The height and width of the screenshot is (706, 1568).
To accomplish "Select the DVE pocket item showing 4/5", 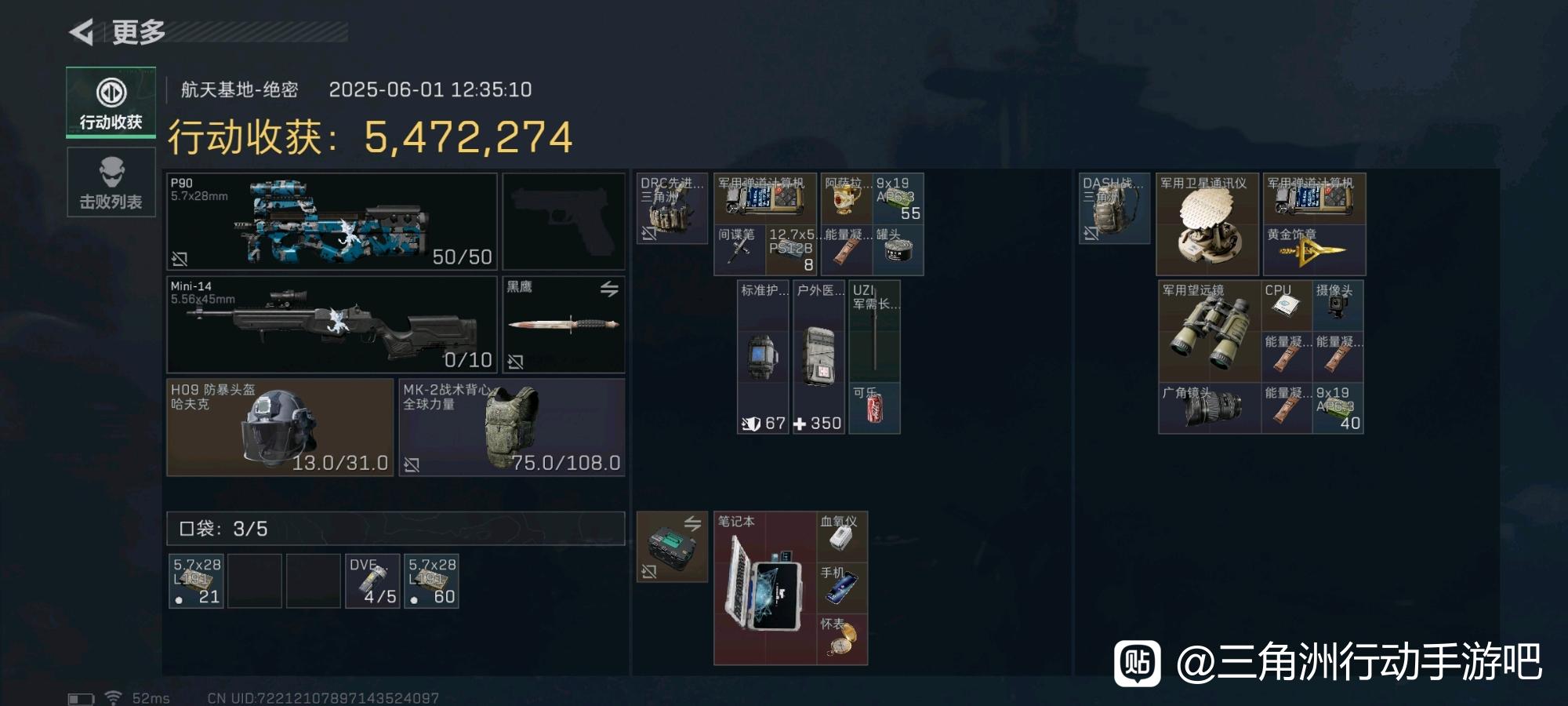I will point(372,581).
